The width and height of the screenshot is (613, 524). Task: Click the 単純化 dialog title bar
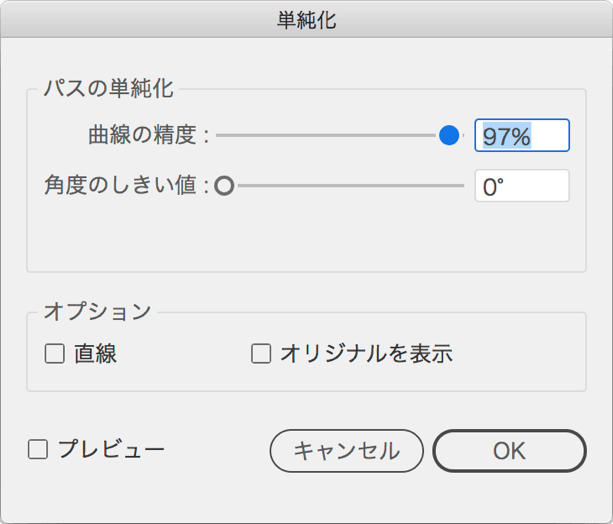click(306, 19)
